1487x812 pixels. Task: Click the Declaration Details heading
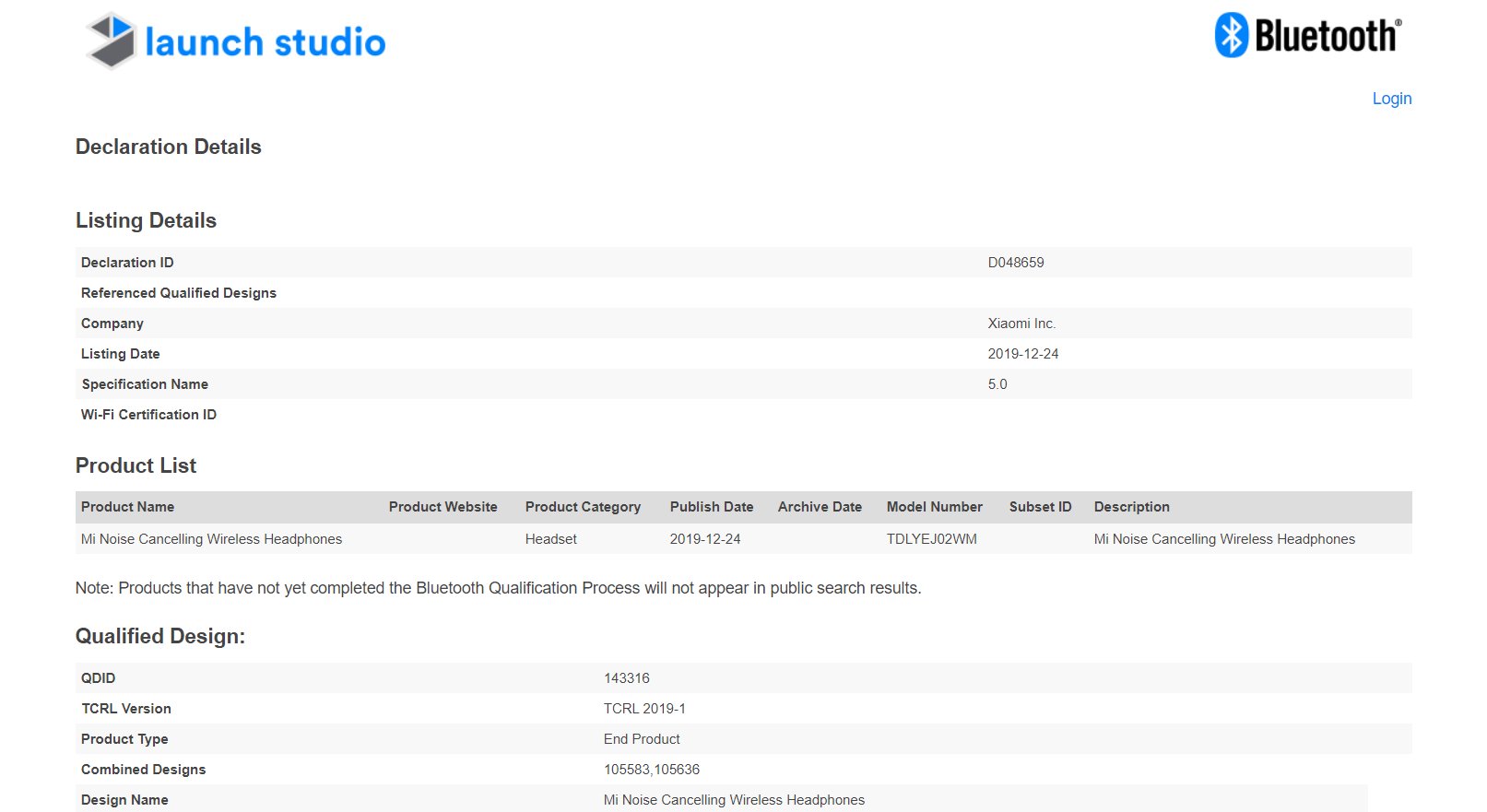click(x=169, y=147)
